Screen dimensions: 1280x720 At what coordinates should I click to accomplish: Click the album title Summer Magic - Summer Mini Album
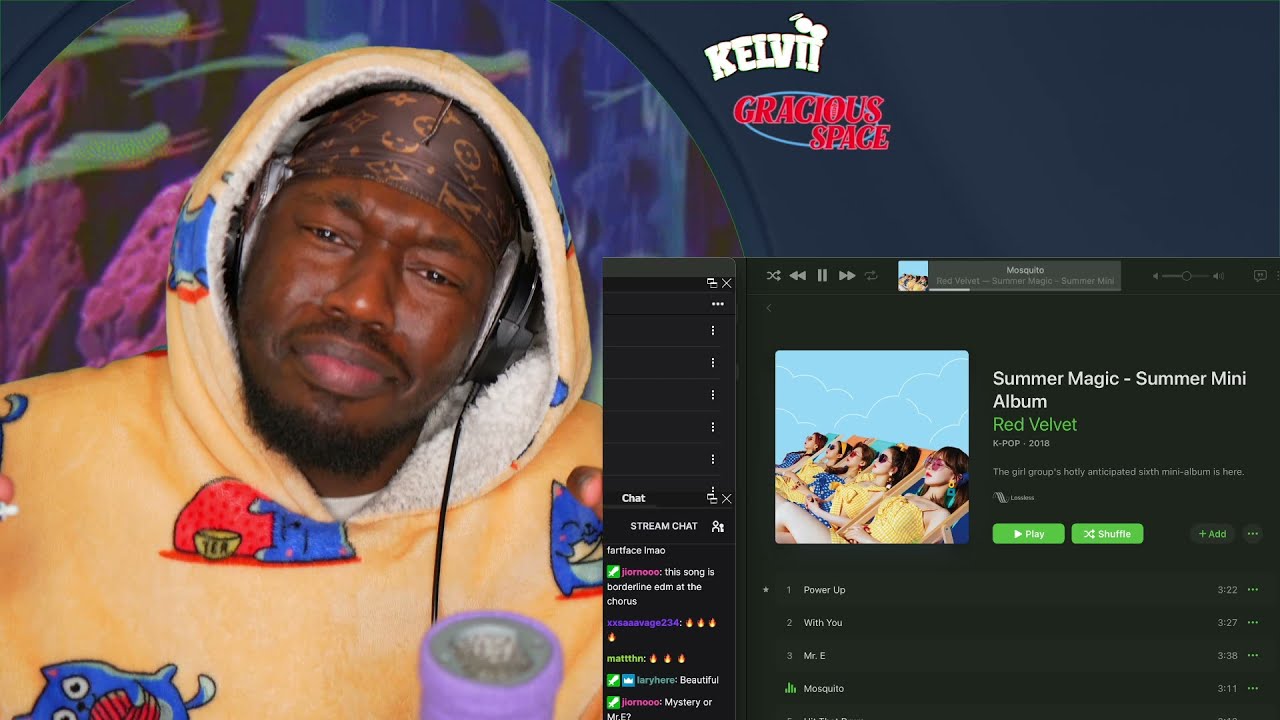(1119, 390)
